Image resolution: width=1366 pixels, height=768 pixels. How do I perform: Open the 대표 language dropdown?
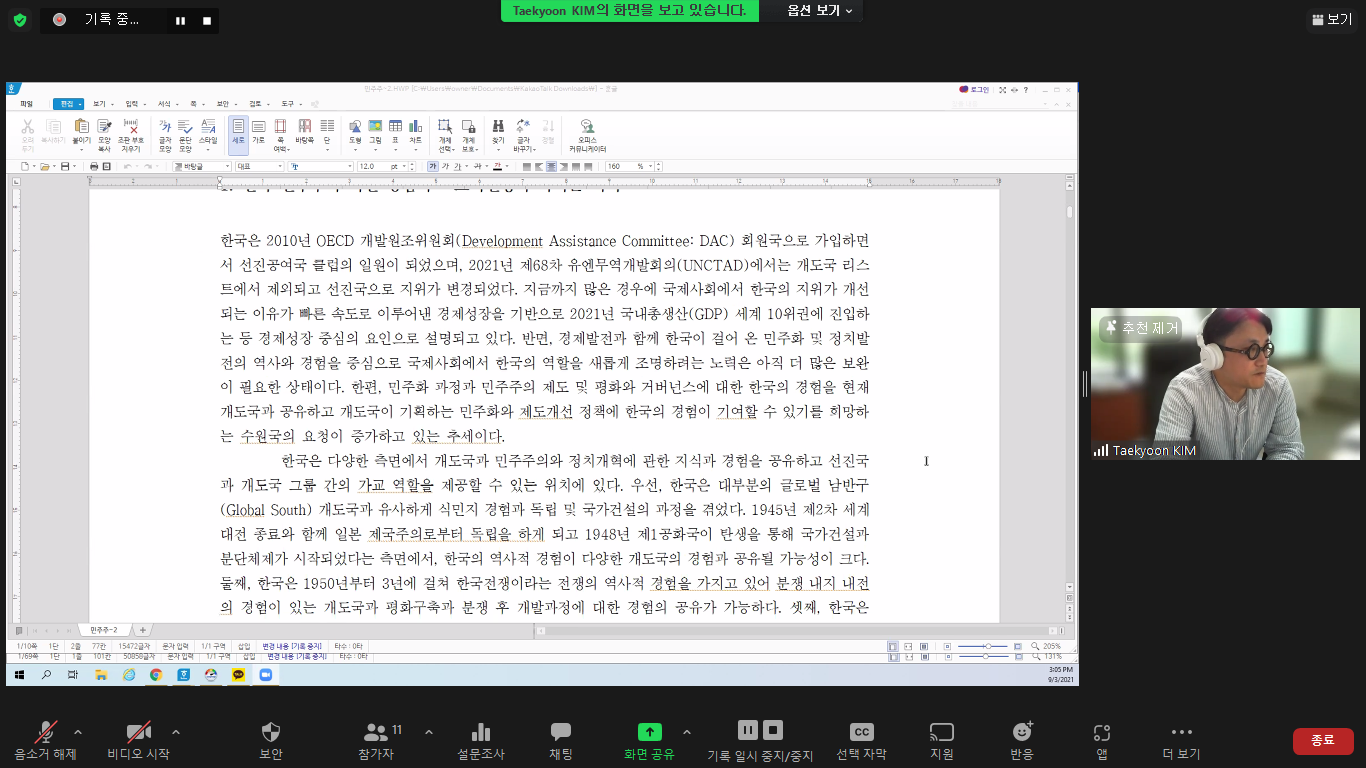click(x=259, y=166)
